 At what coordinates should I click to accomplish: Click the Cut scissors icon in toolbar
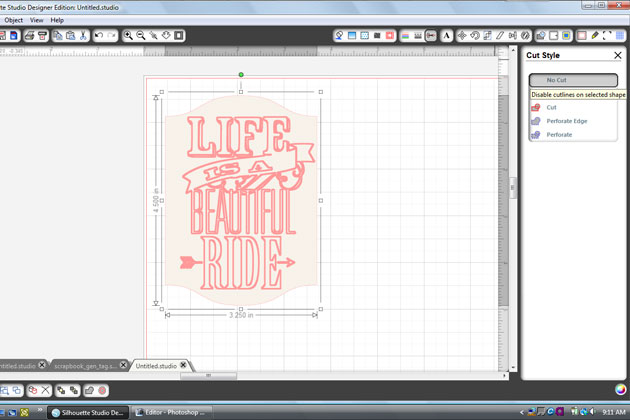[84, 36]
